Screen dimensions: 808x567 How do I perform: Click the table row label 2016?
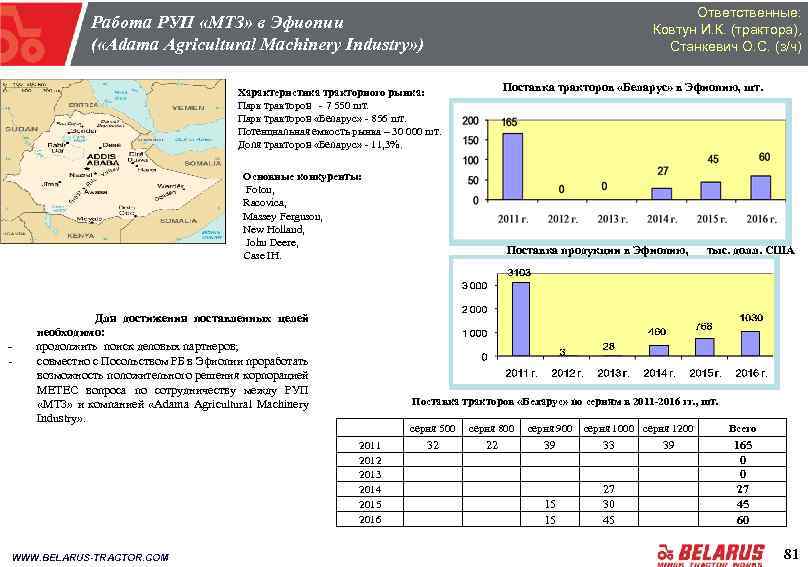coord(369,519)
